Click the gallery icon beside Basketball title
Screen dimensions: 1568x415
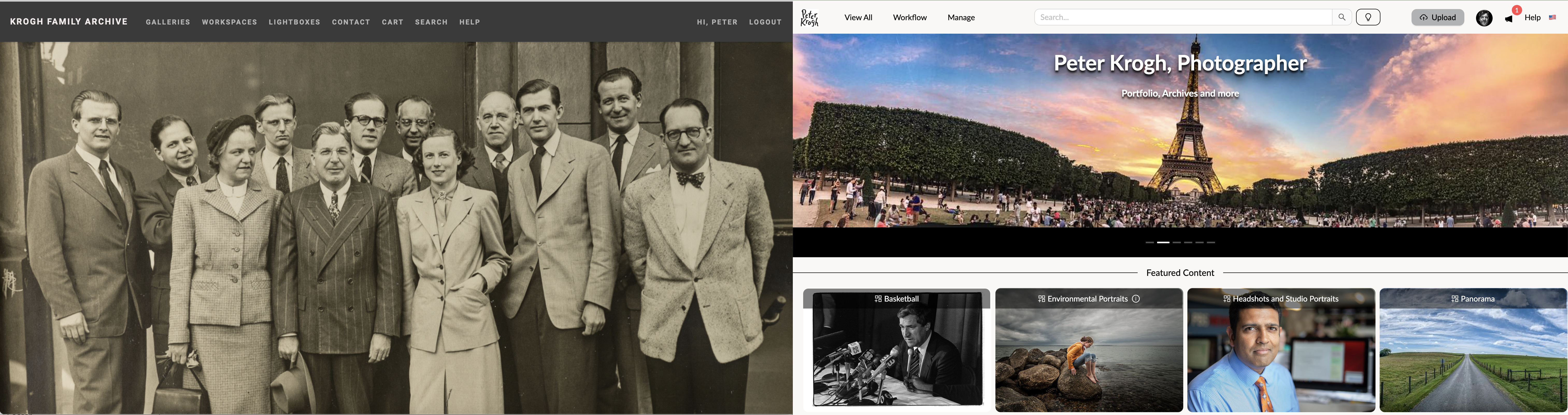tap(878, 299)
